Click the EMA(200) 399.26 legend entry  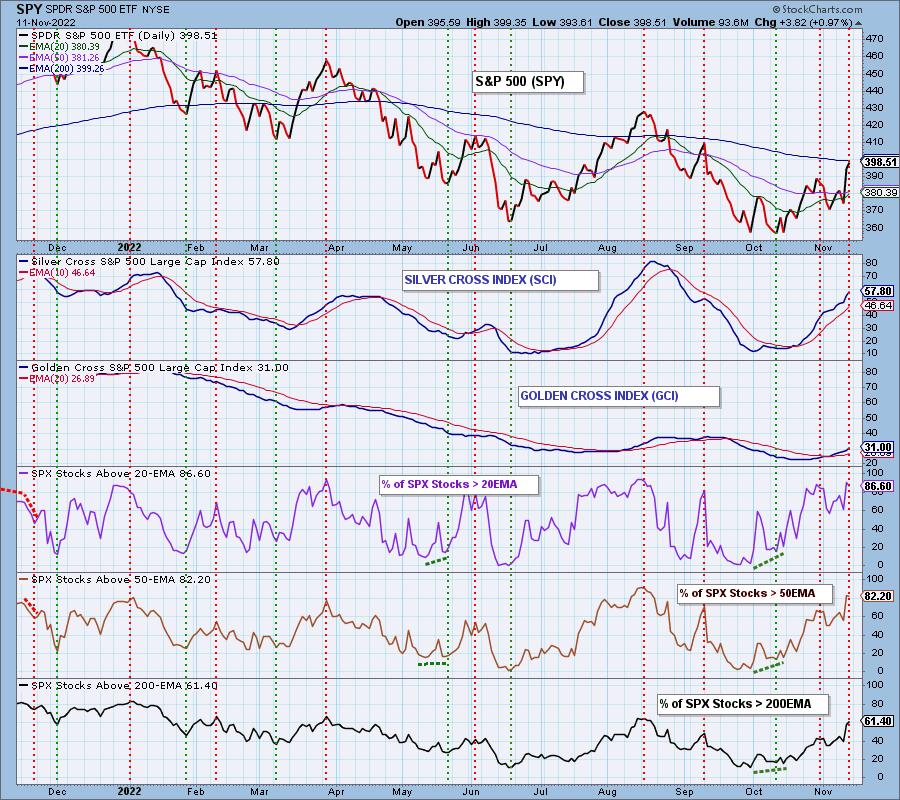coord(61,69)
